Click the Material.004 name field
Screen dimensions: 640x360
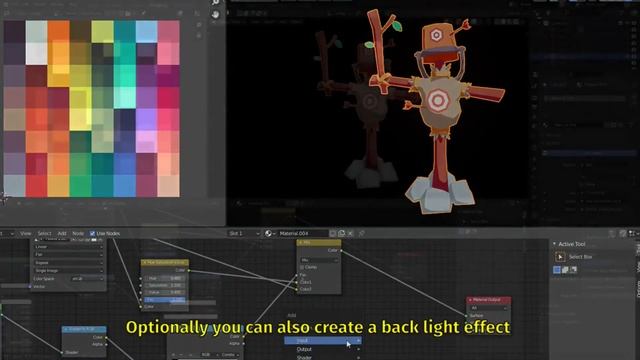[303, 233]
